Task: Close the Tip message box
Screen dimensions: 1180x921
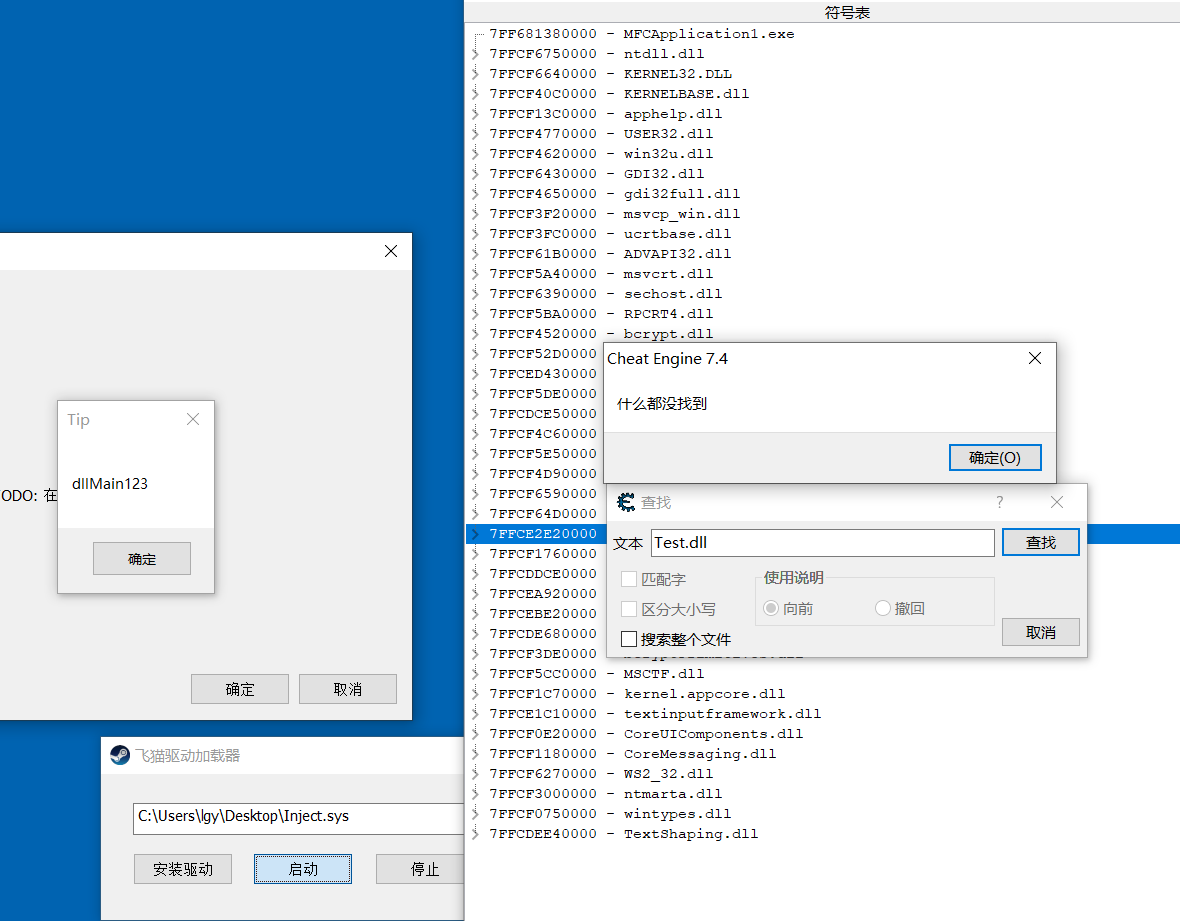Action: coord(193,419)
